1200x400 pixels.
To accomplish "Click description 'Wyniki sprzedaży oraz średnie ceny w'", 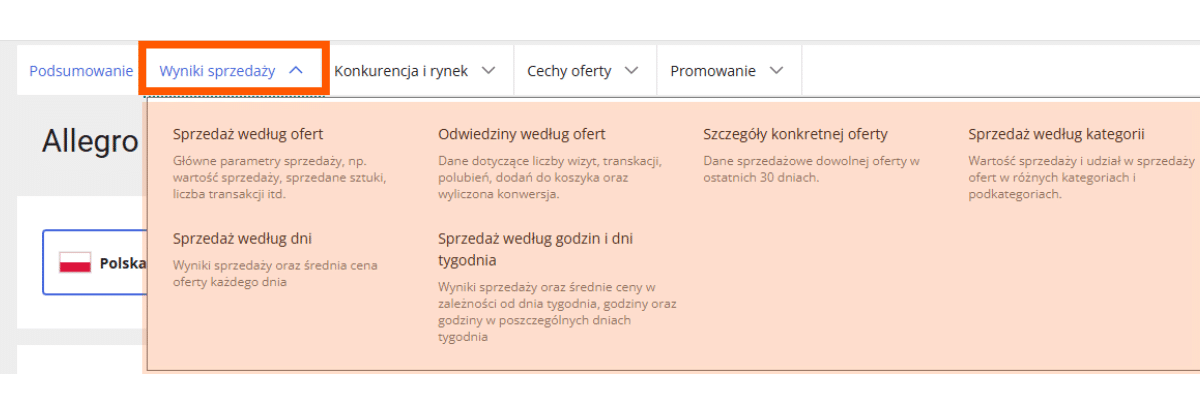I will 557,312.
